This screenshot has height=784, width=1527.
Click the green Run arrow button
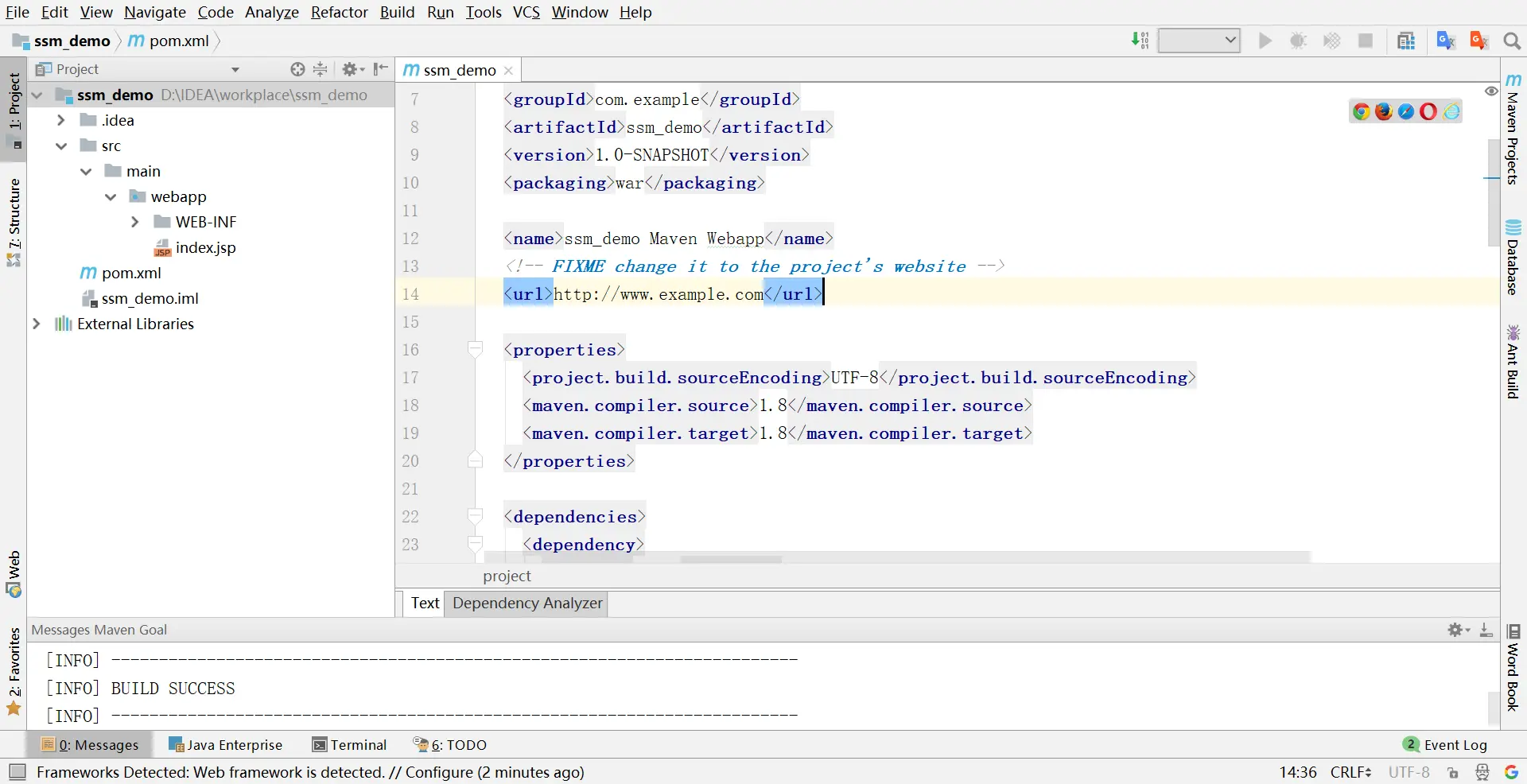point(1265,41)
